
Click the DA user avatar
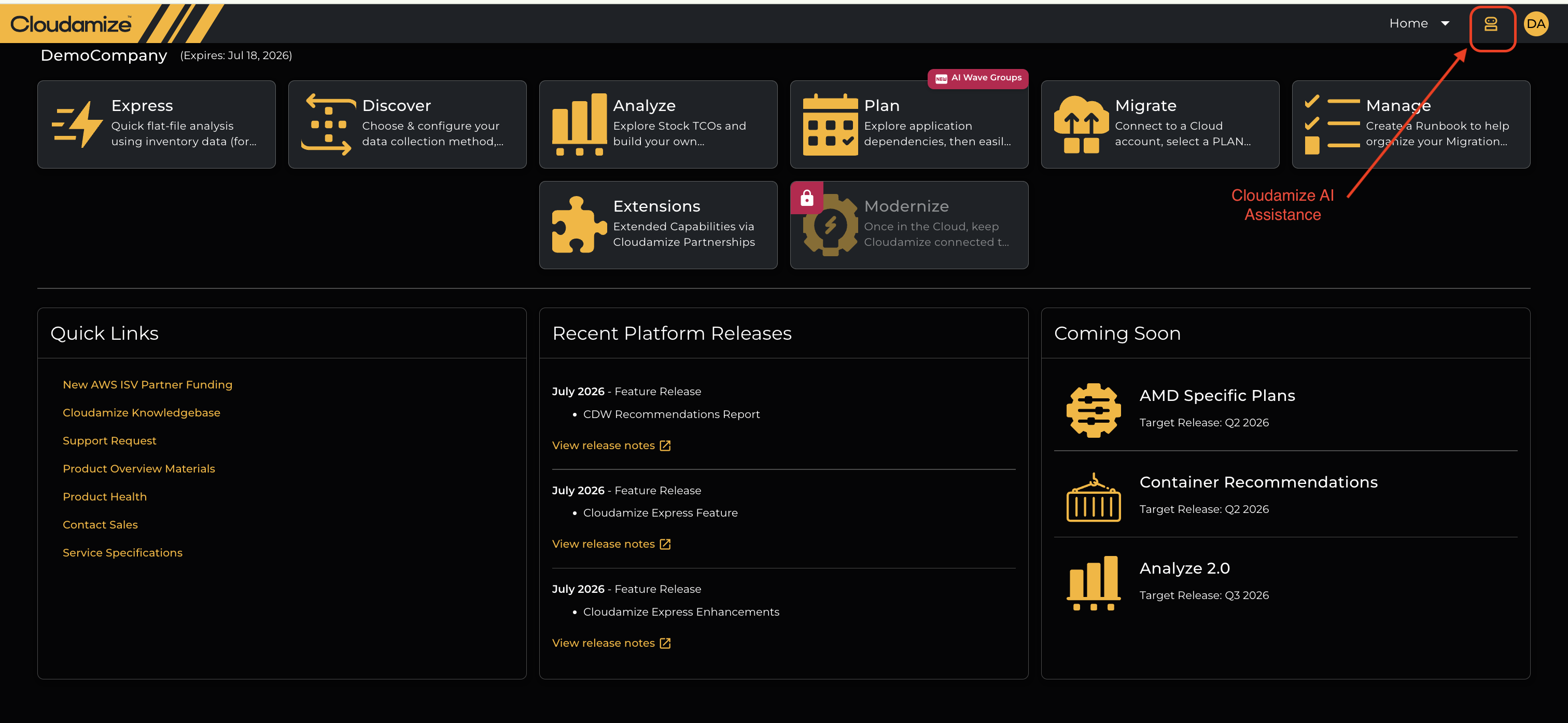tap(1536, 24)
